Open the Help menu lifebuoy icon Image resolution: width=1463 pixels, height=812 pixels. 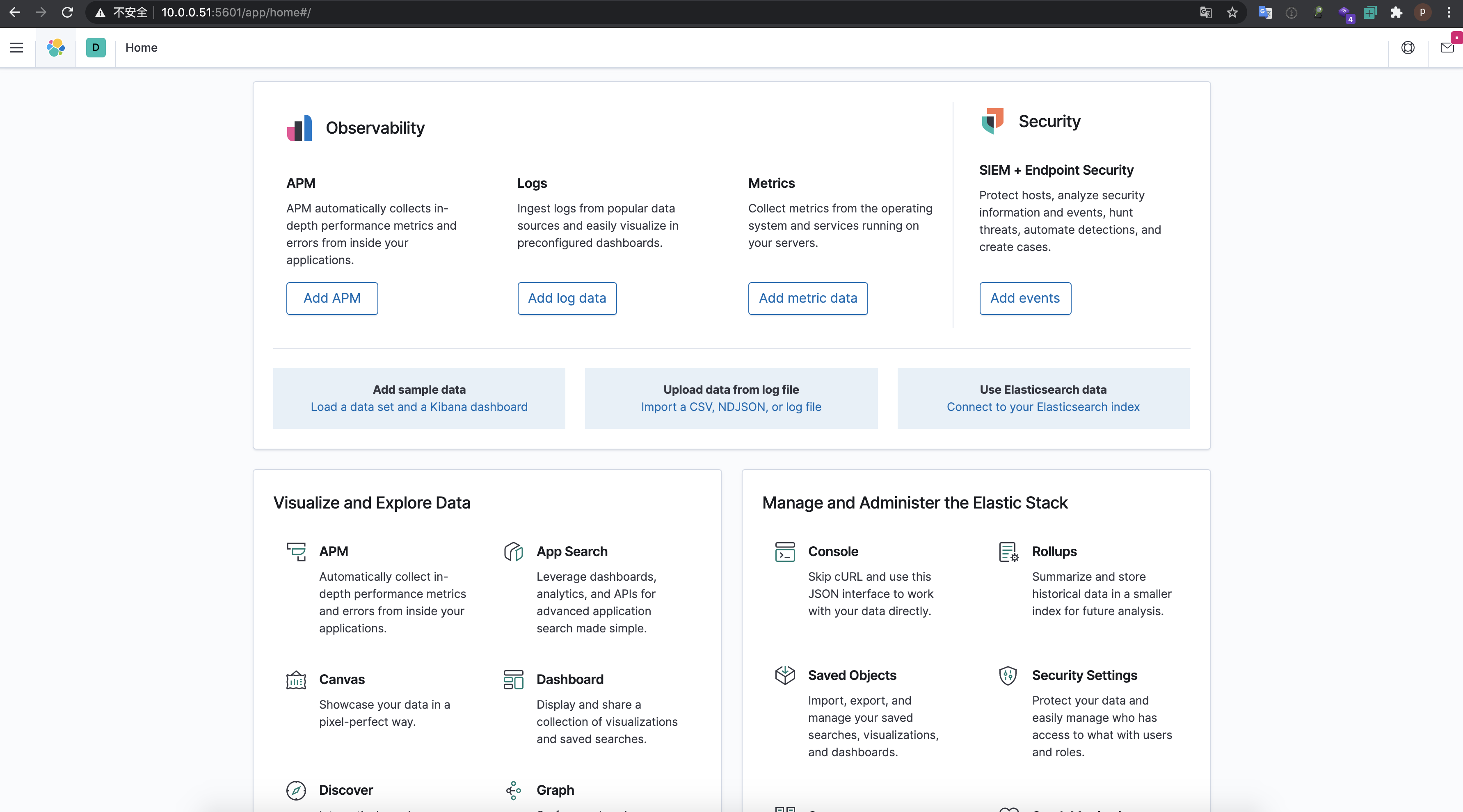(x=1408, y=48)
